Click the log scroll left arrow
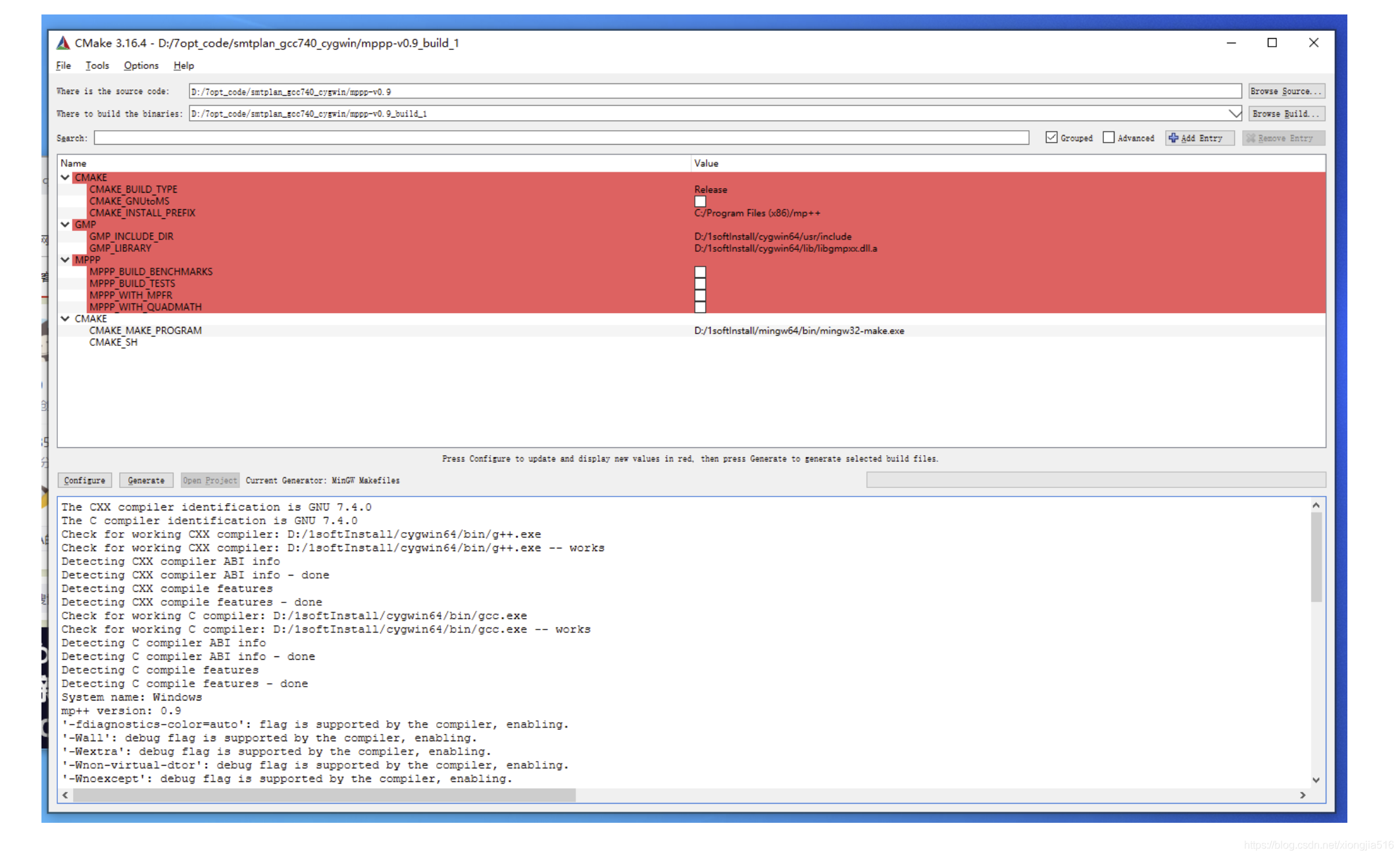This screenshot has height=857, width=1400. point(65,795)
